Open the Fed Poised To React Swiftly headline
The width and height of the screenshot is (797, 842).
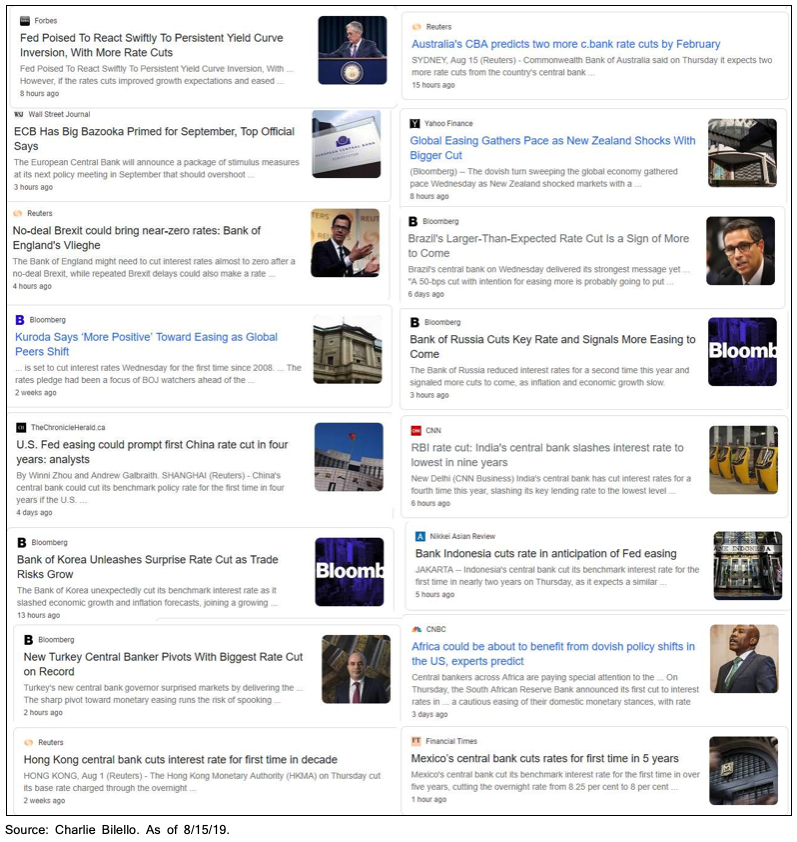(151, 45)
